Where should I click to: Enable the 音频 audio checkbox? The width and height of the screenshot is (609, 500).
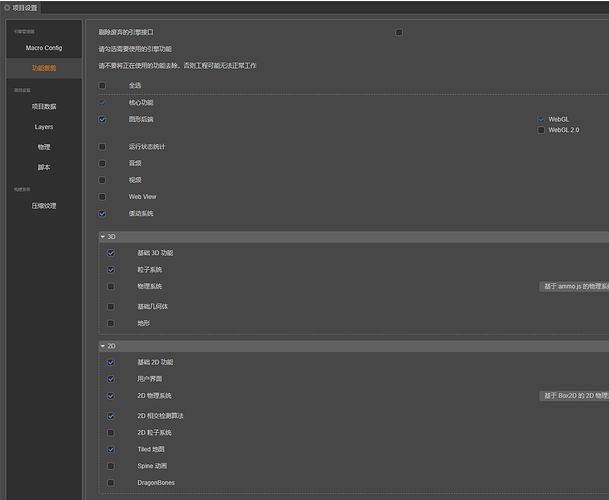pos(102,163)
